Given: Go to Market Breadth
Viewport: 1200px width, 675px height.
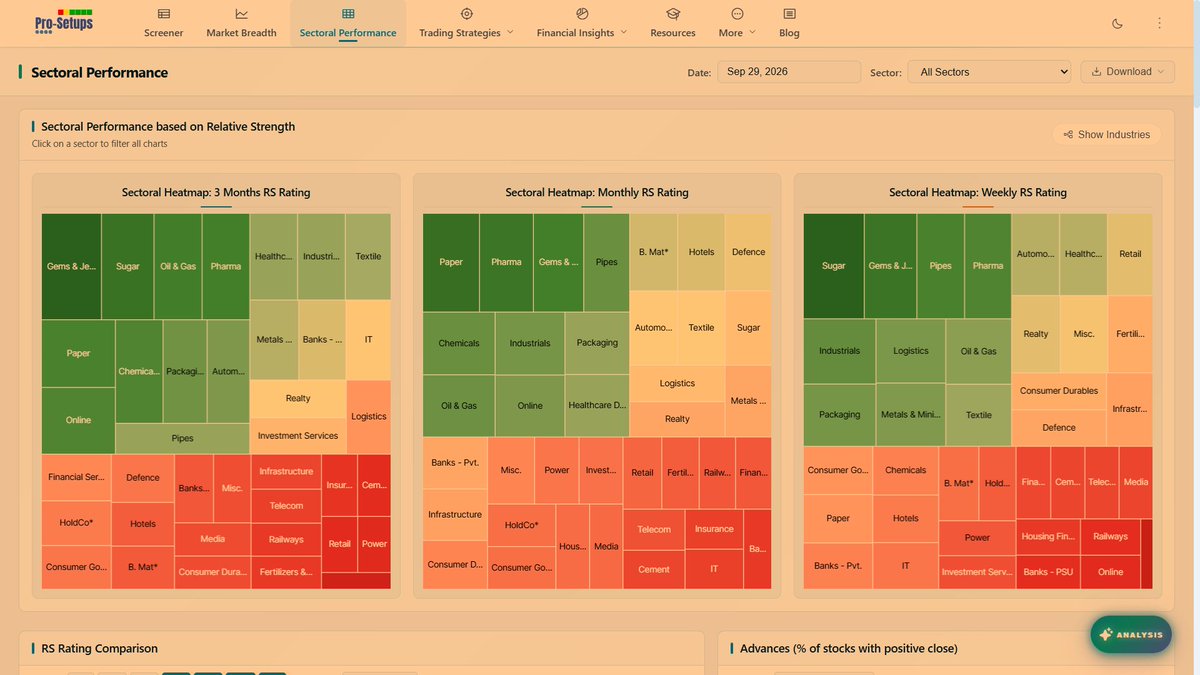Looking at the screenshot, I should click(241, 23).
